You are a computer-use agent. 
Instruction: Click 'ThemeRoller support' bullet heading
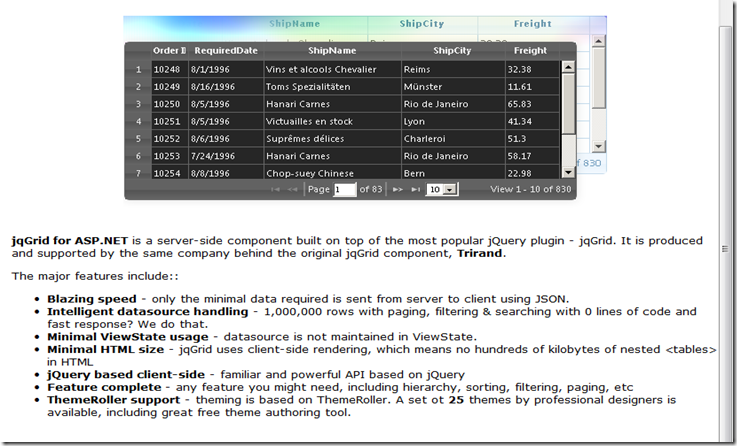click(x=114, y=400)
